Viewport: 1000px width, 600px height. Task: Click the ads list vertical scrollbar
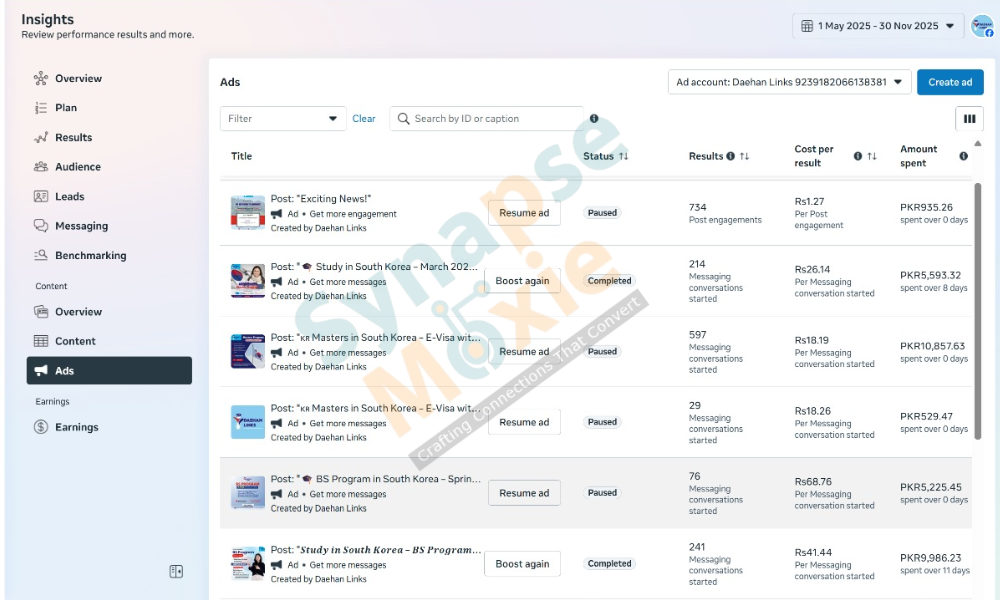click(x=977, y=300)
